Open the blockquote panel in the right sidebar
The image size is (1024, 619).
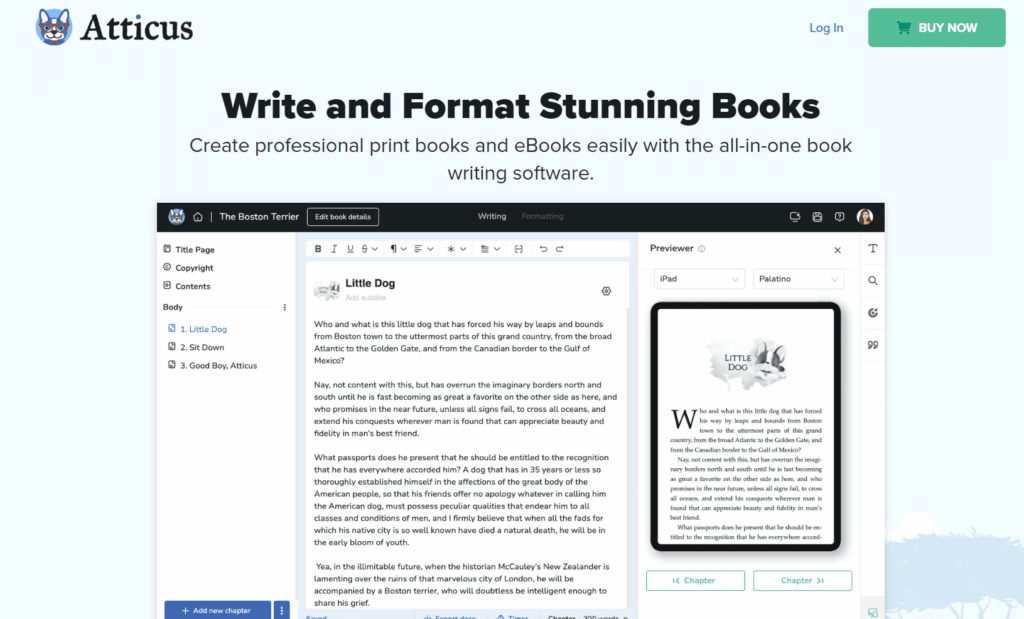(872, 344)
